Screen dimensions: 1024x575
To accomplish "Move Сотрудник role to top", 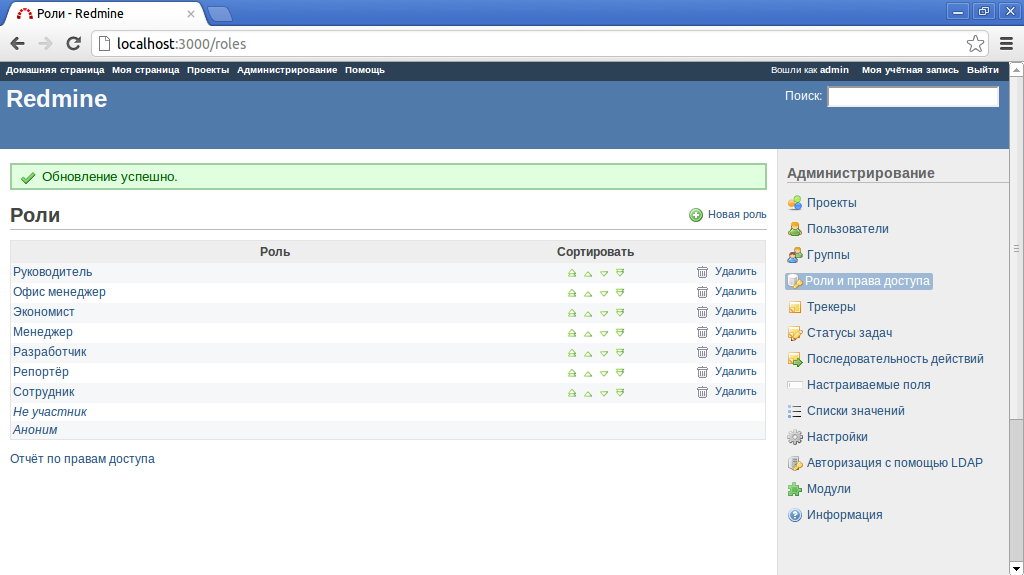I will [x=572, y=393].
